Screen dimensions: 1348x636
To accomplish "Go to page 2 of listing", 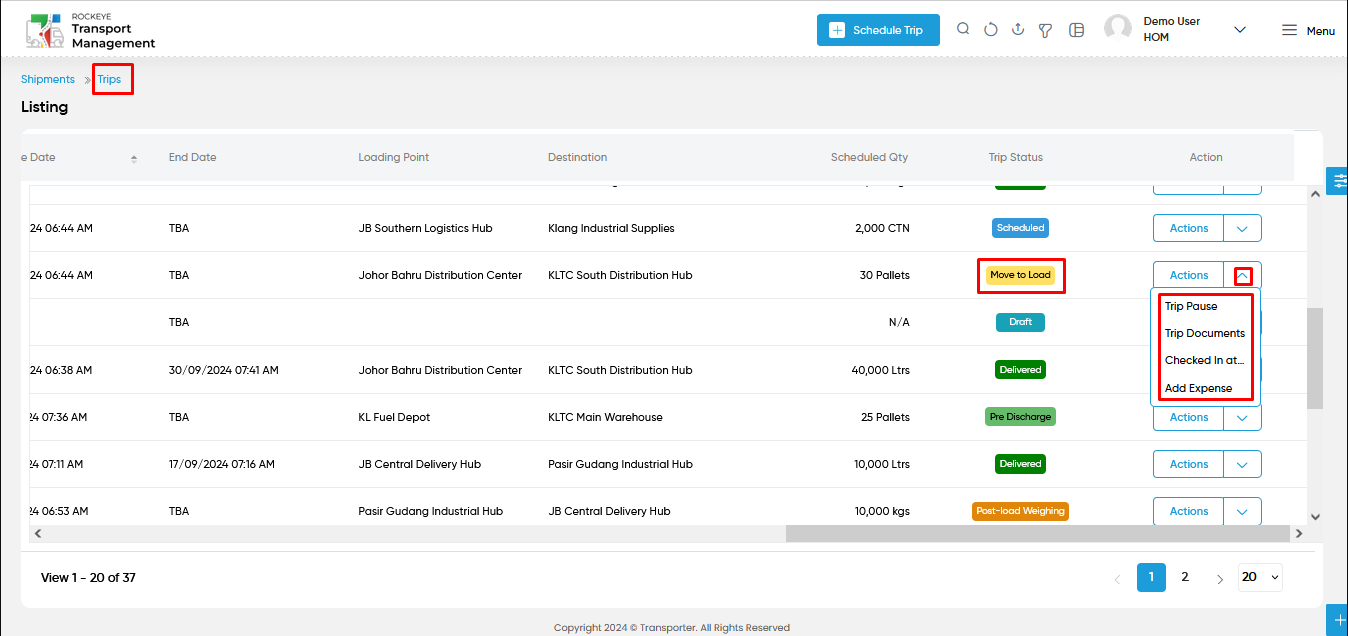I will pos(1185,577).
